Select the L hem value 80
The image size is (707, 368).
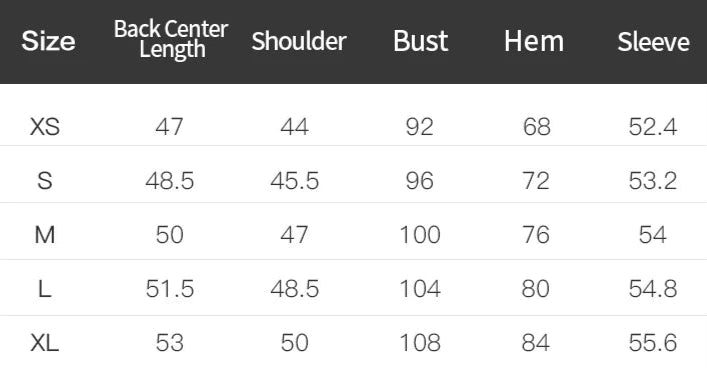pos(535,289)
